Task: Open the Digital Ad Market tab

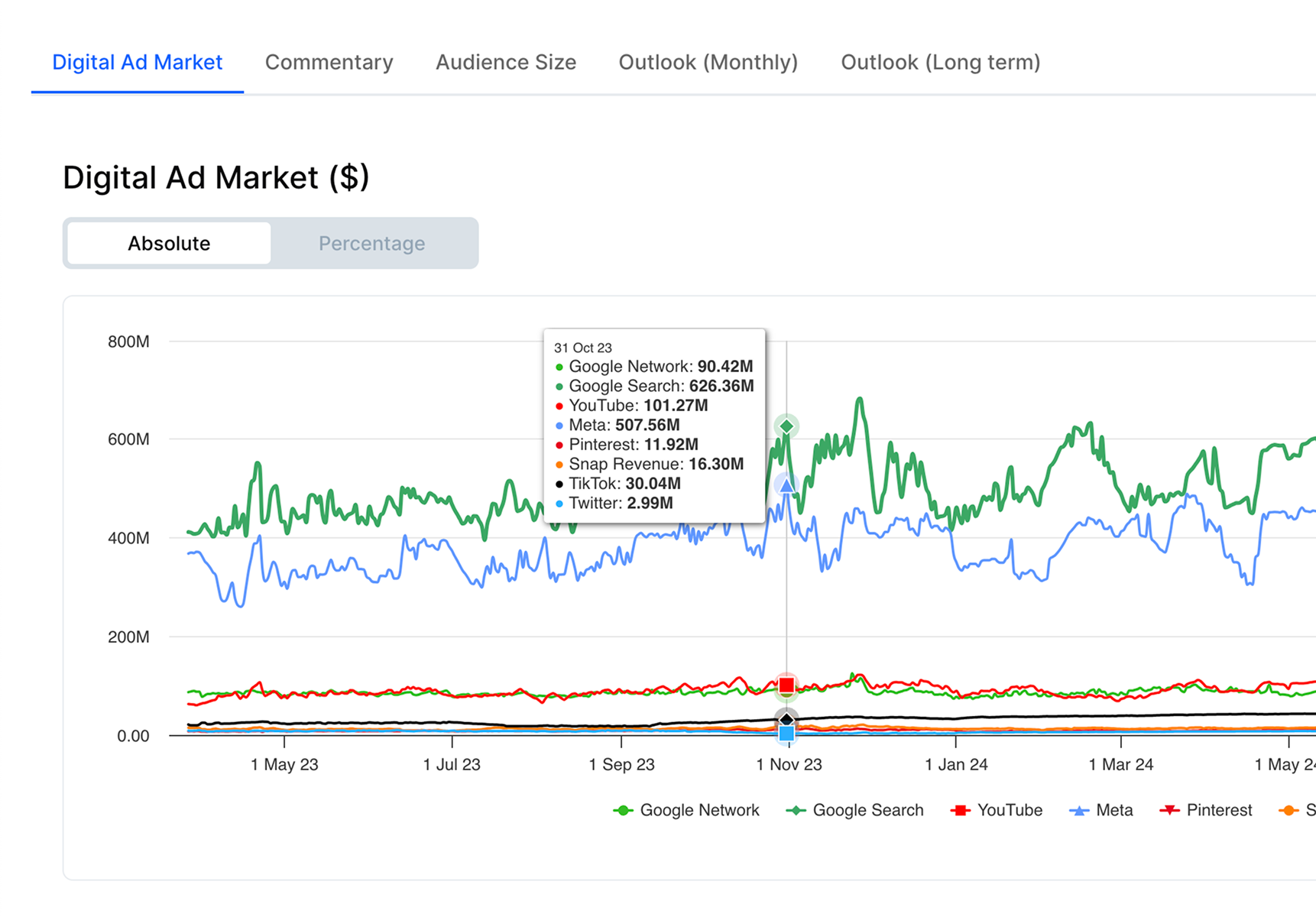Action: pos(138,63)
